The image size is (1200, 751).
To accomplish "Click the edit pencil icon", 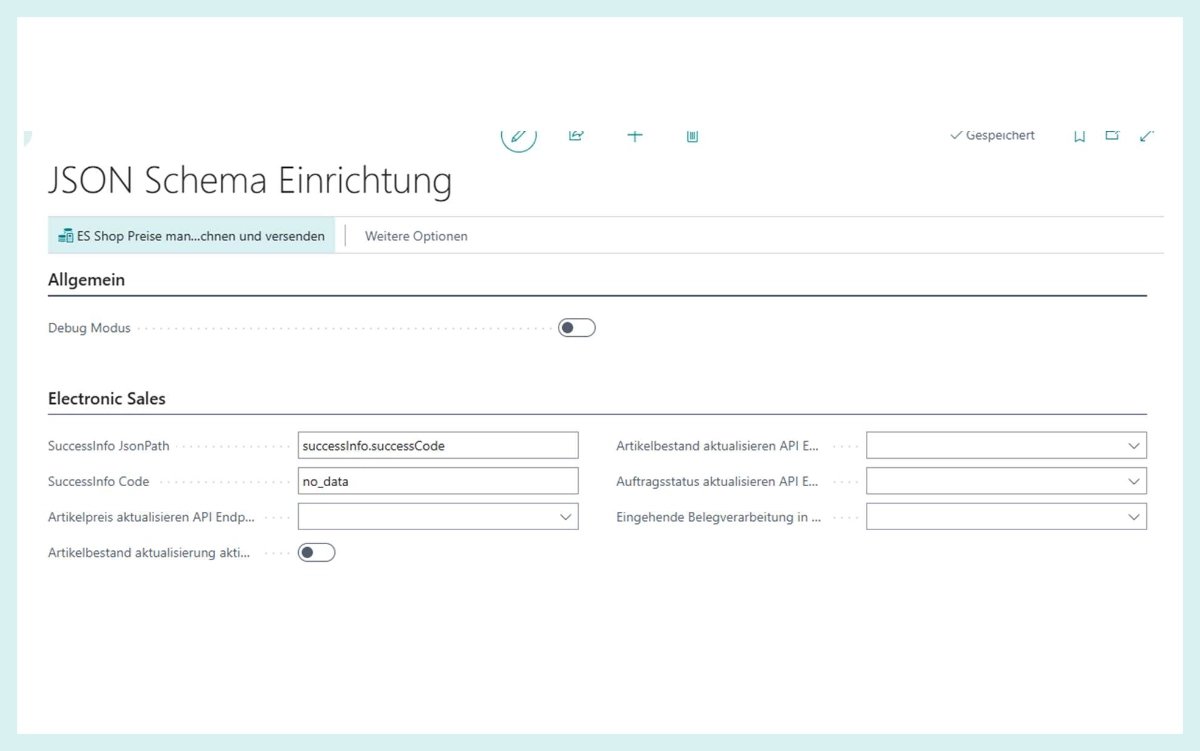I will tap(518, 136).
